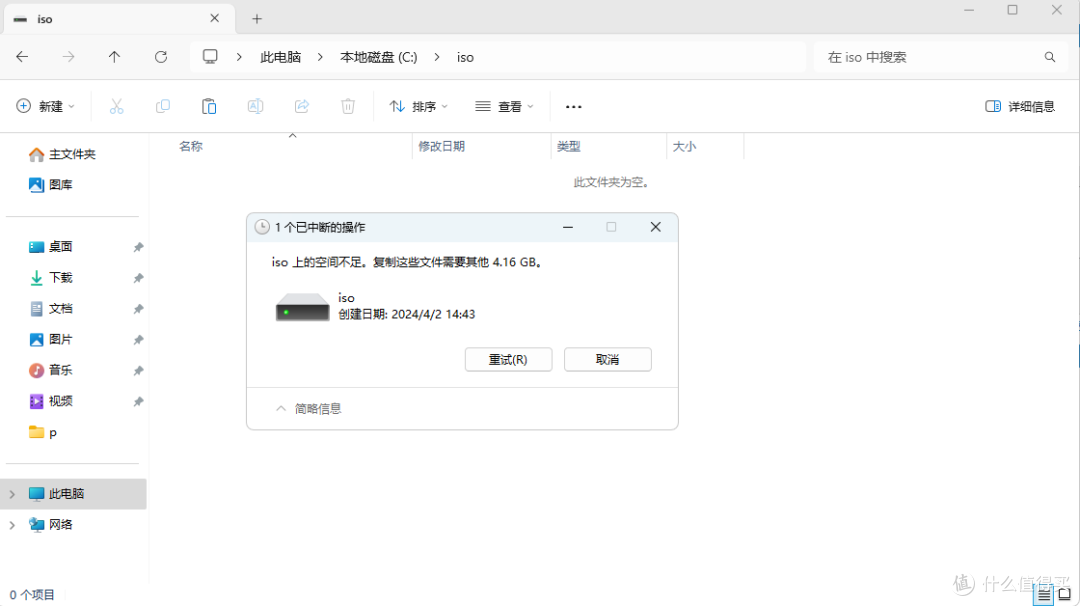Click the monitor icon in address bar

click(210, 56)
